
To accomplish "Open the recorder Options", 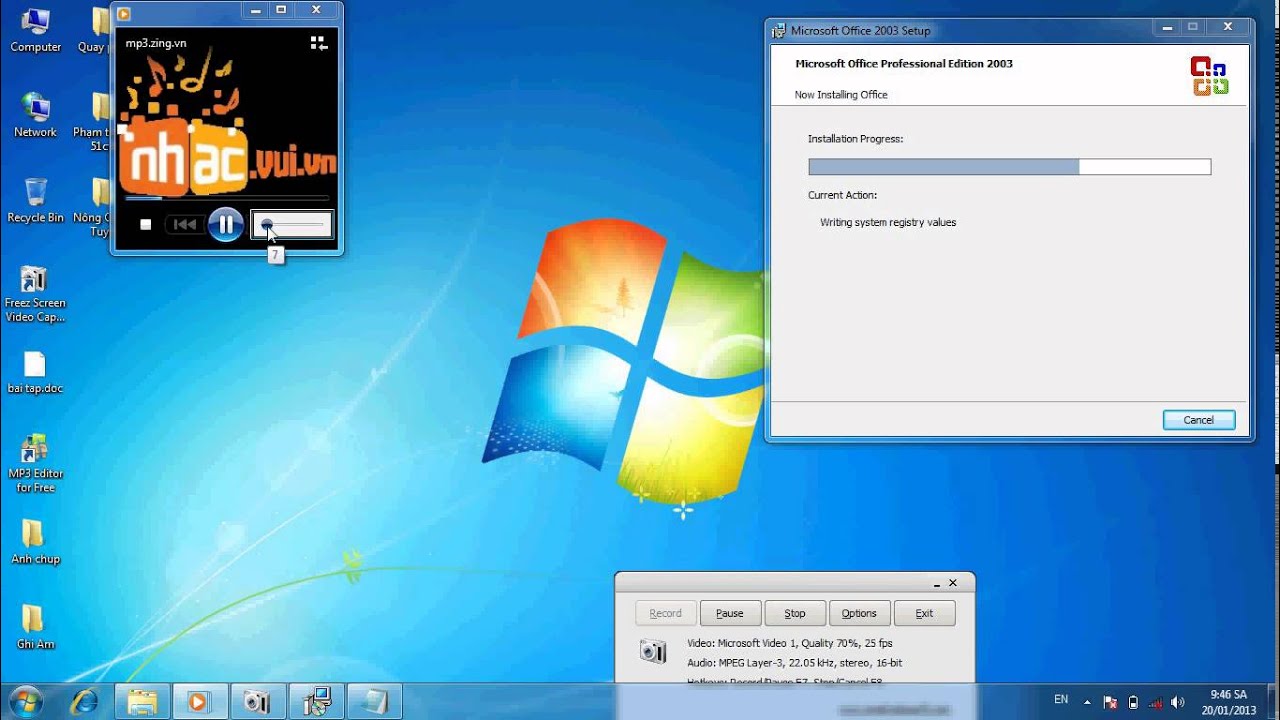I will 859,613.
